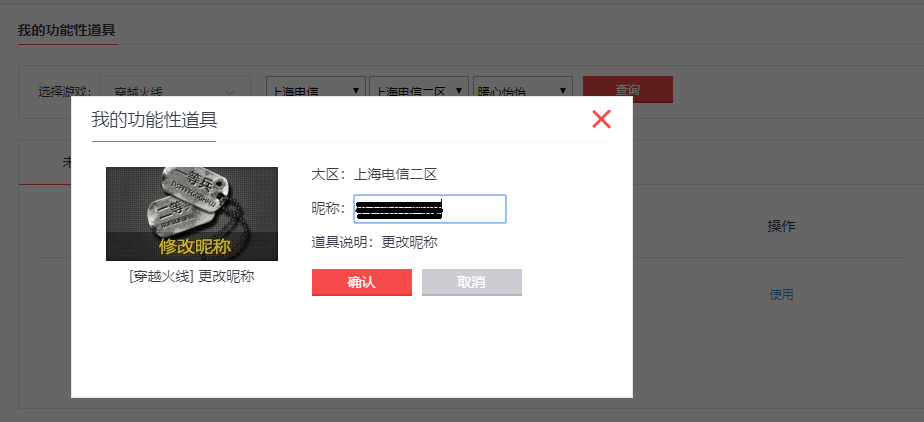
Task: Close the 我的功能性道具 dialog with red X
Action: [601, 119]
